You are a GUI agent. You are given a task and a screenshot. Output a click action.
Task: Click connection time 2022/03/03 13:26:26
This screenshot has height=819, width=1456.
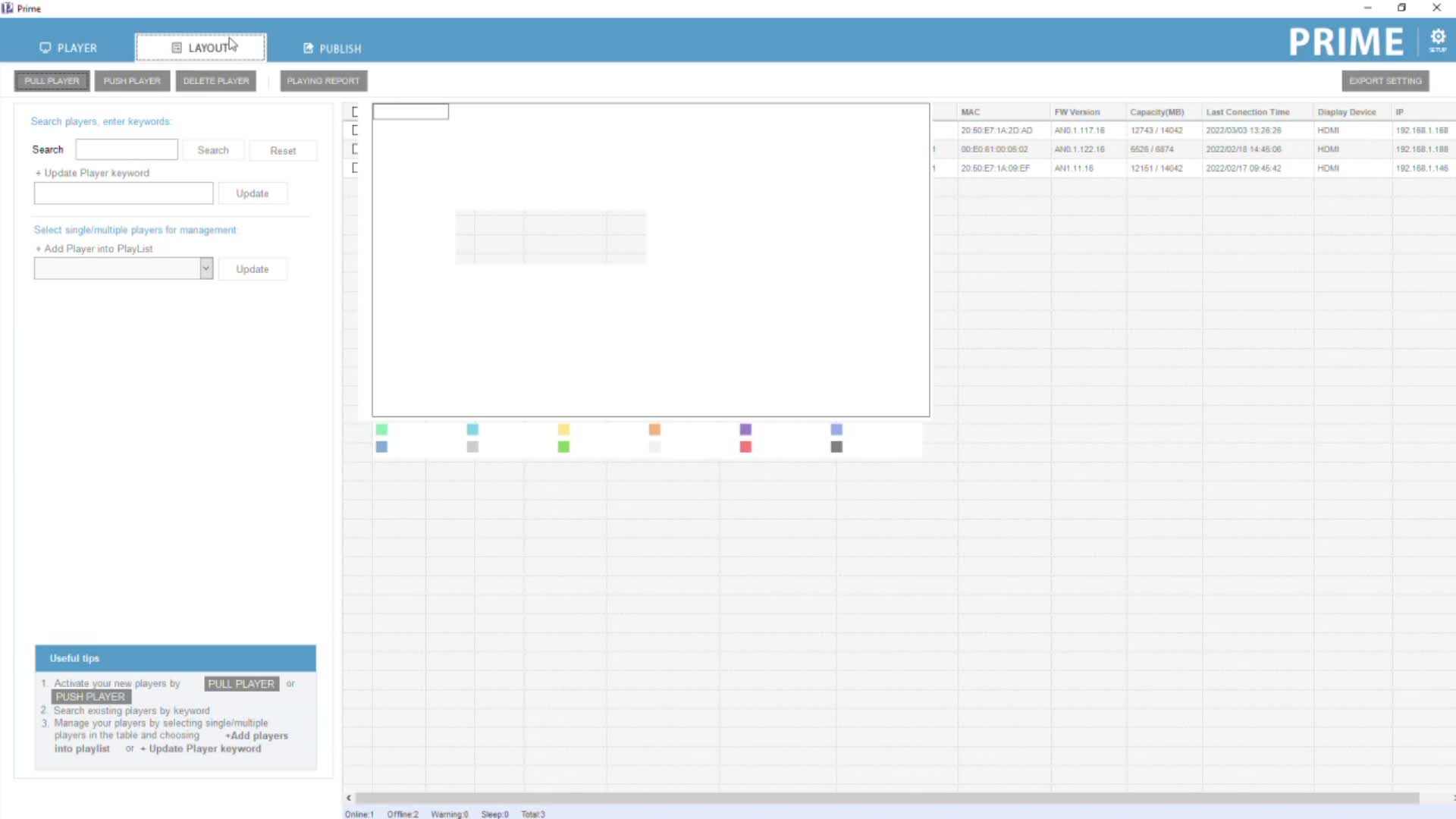click(1244, 130)
